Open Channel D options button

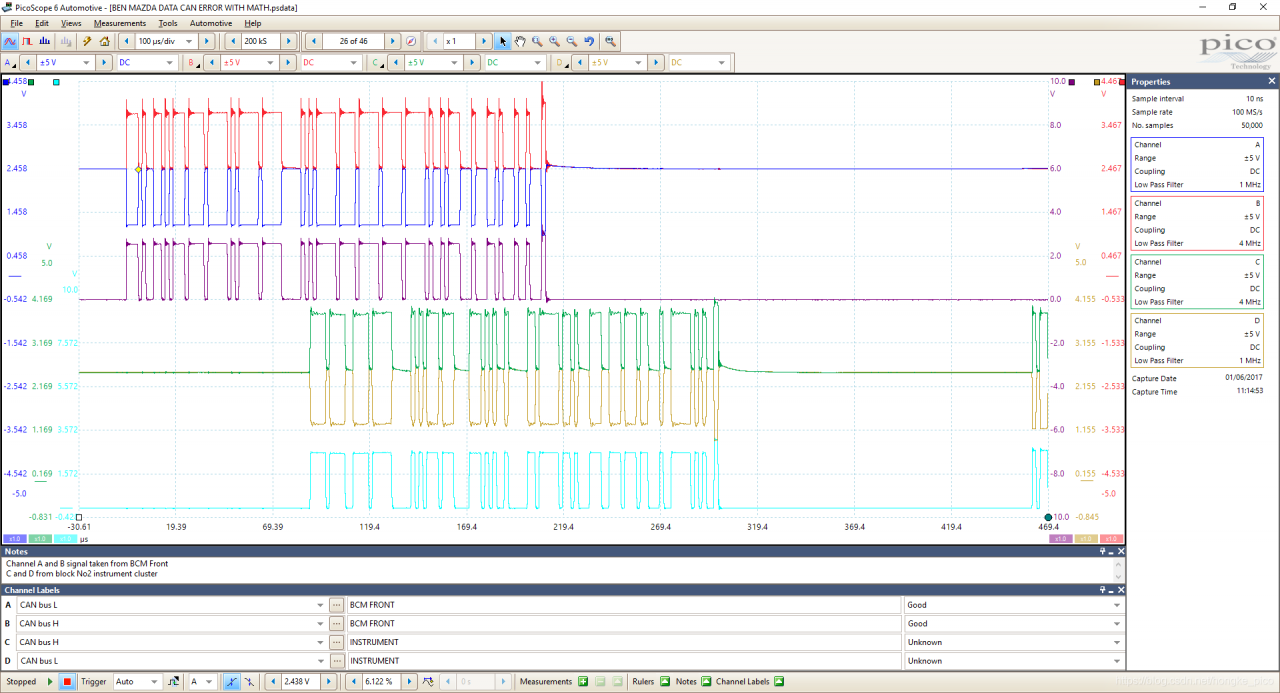pos(562,62)
